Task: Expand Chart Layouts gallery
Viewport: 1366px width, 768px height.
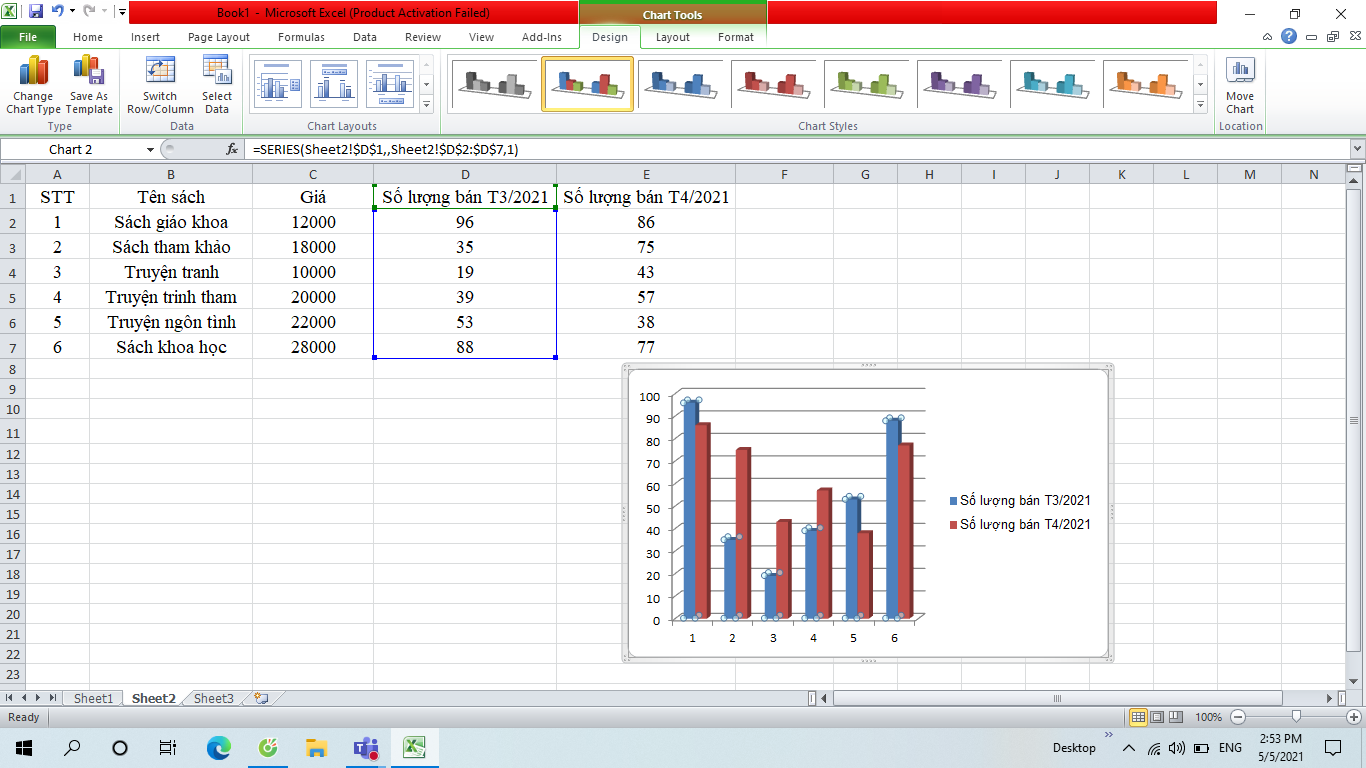Action: point(426,104)
